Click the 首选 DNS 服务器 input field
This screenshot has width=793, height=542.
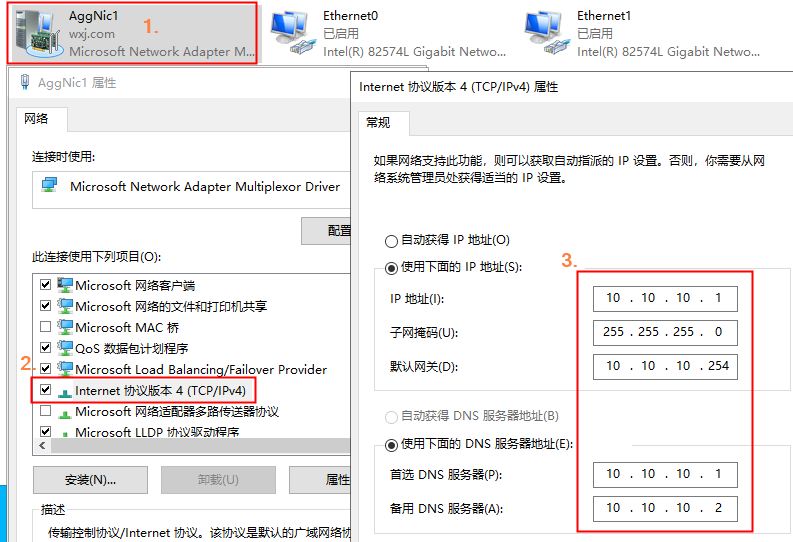pos(665,475)
